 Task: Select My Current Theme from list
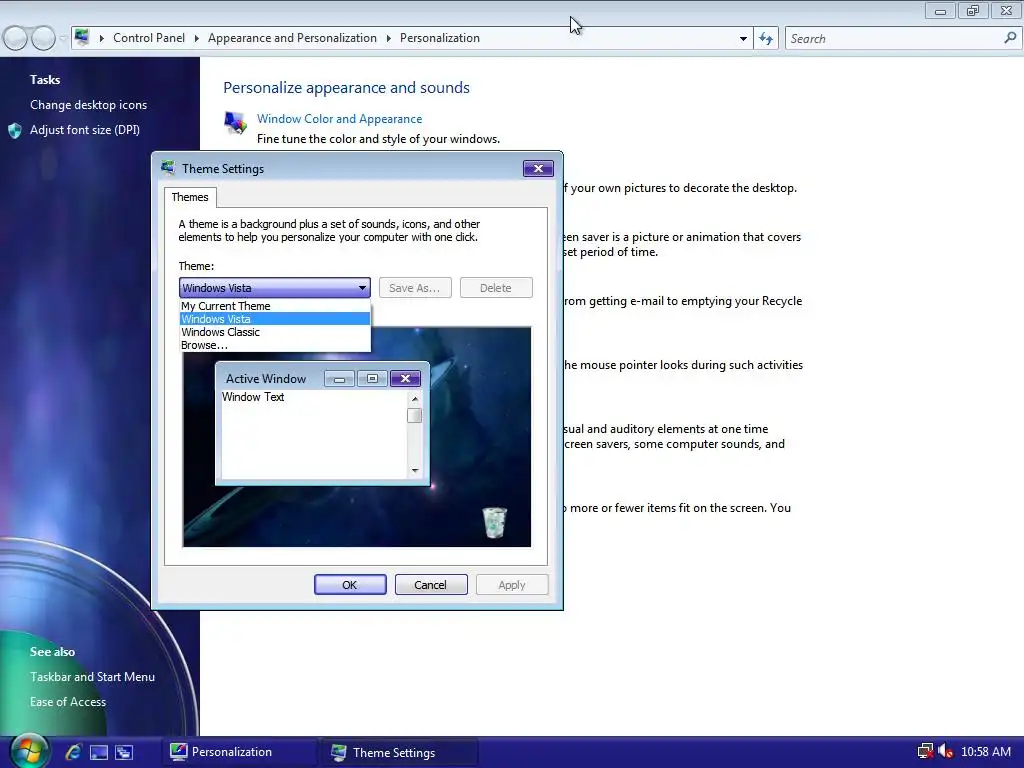coord(275,306)
